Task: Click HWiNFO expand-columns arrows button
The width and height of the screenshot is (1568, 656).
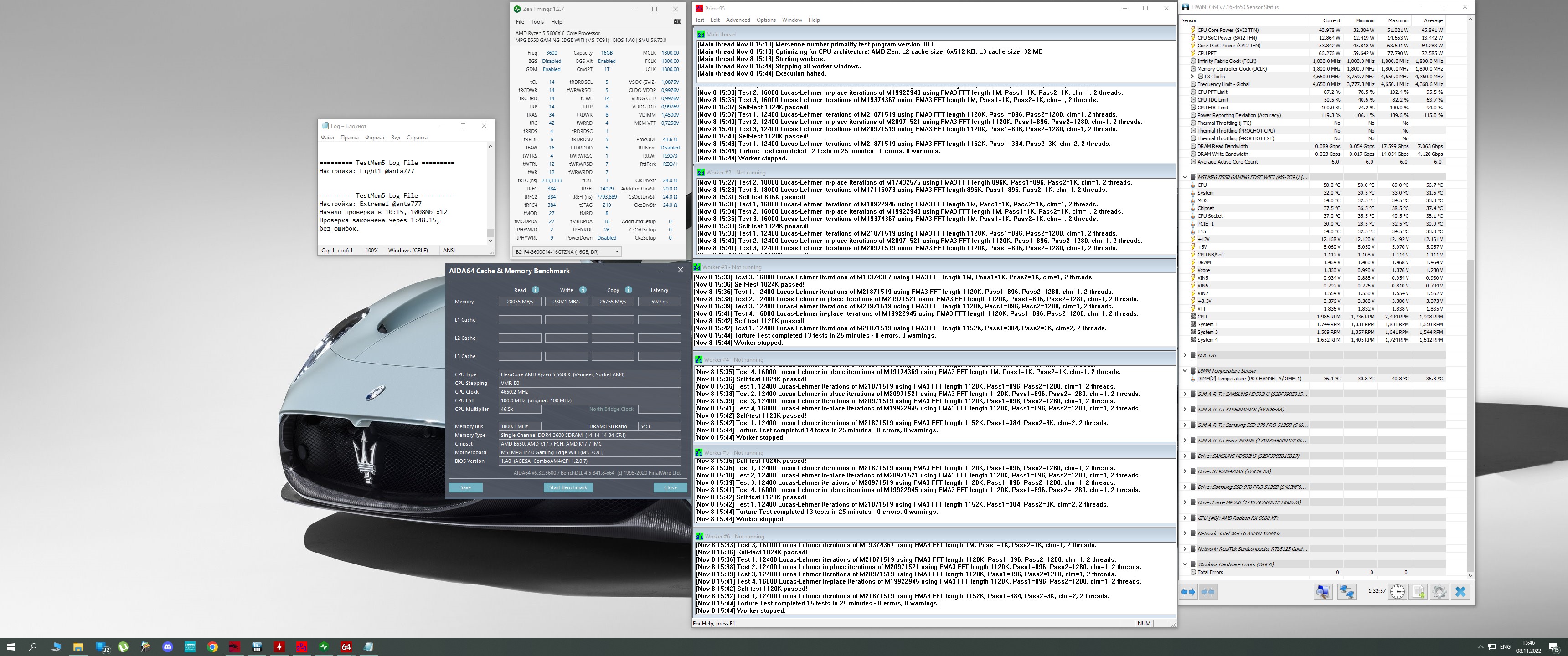Action: [x=1189, y=591]
